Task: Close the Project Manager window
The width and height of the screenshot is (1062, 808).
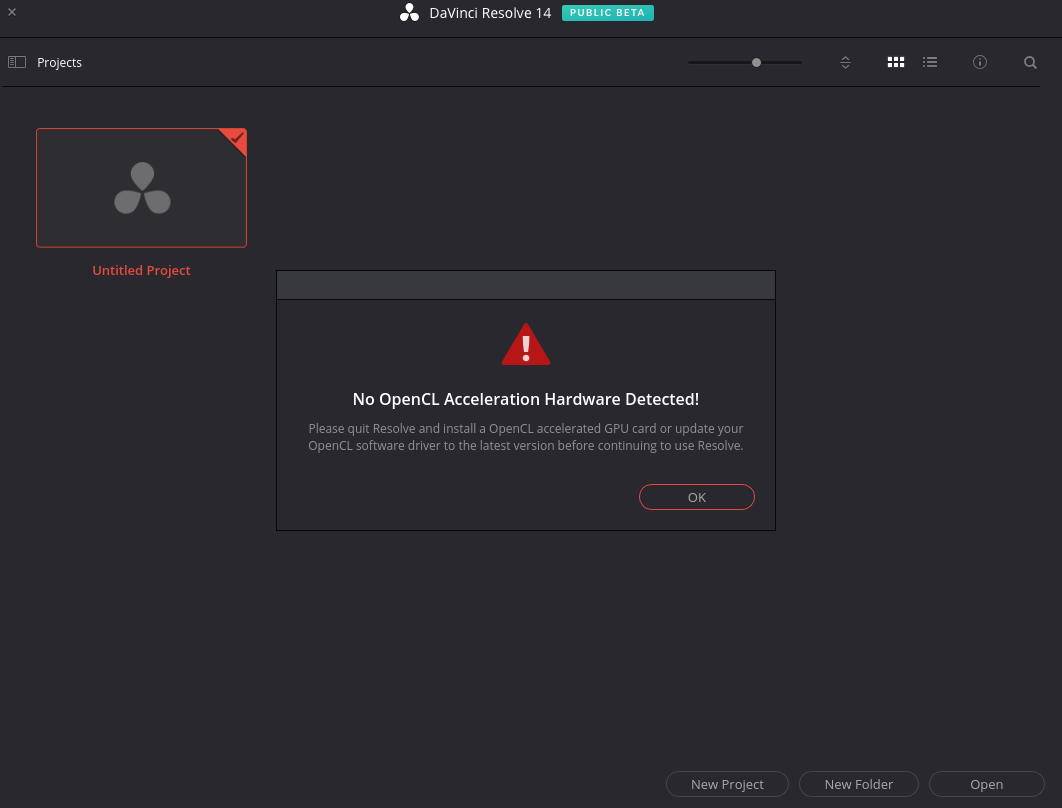Action: tap(12, 12)
